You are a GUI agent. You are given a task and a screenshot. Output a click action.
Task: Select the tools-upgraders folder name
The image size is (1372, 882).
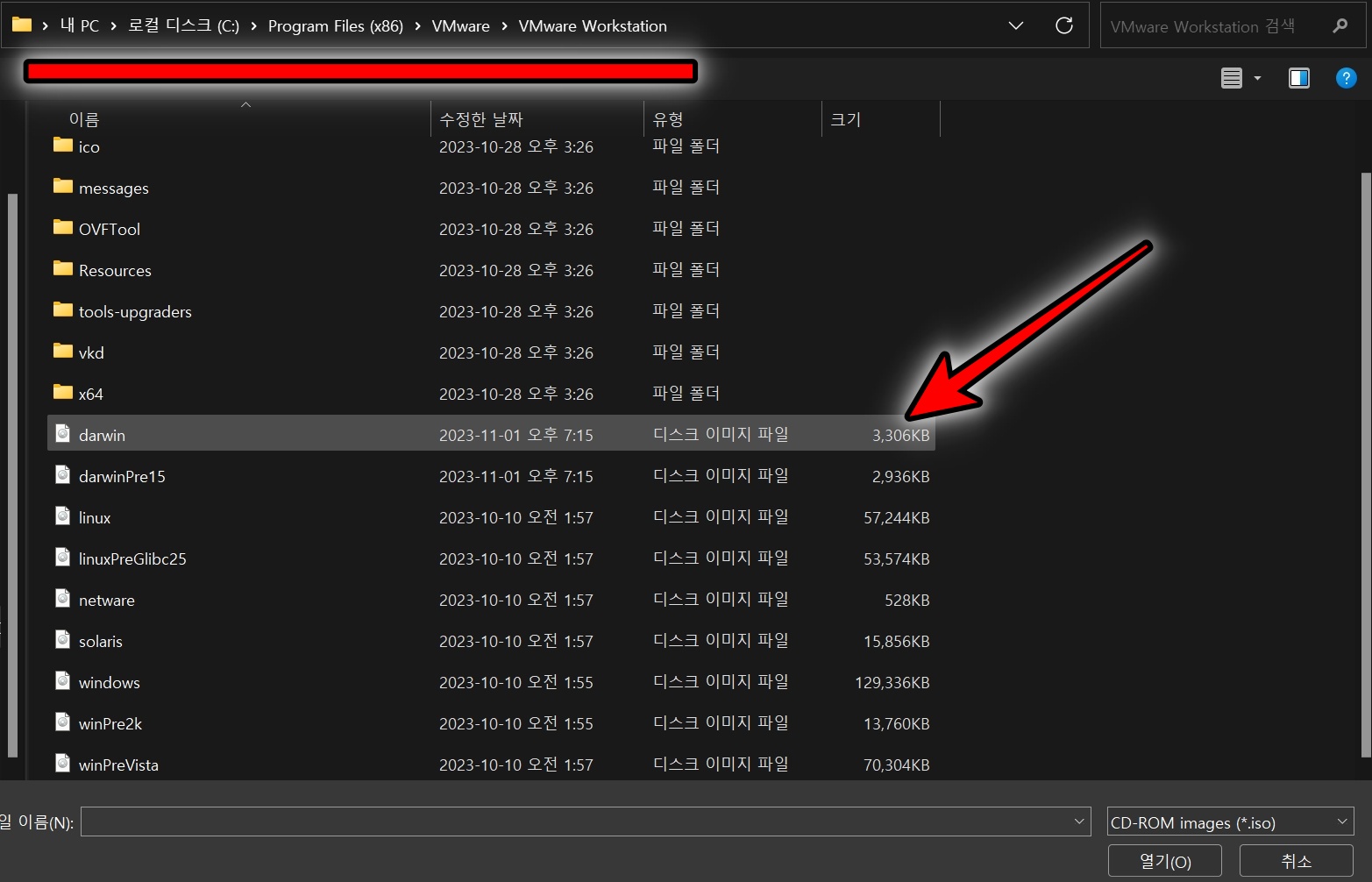pyautogui.click(x=135, y=311)
